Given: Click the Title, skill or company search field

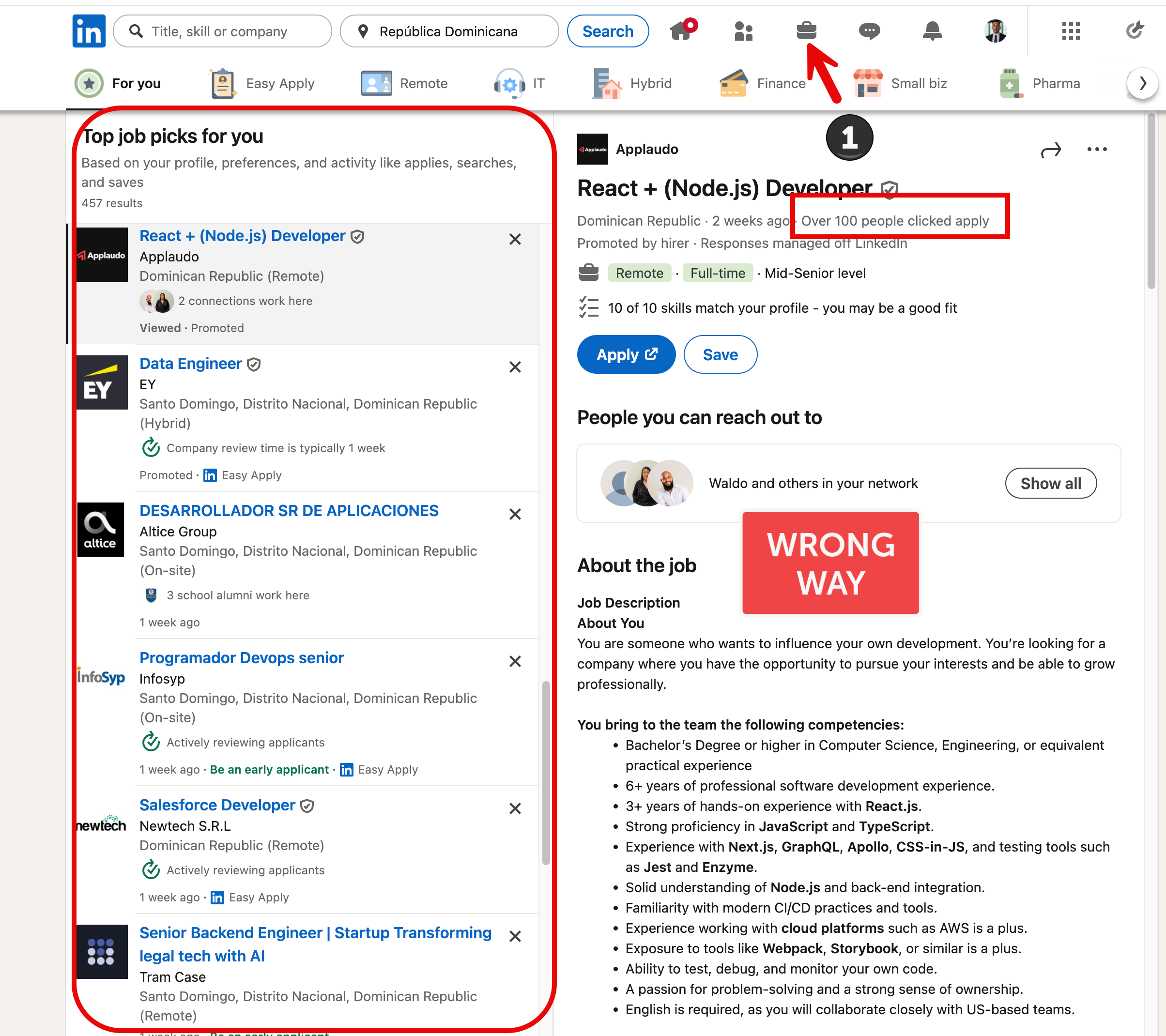Looking at the screenshot, I should pos(222,31).
